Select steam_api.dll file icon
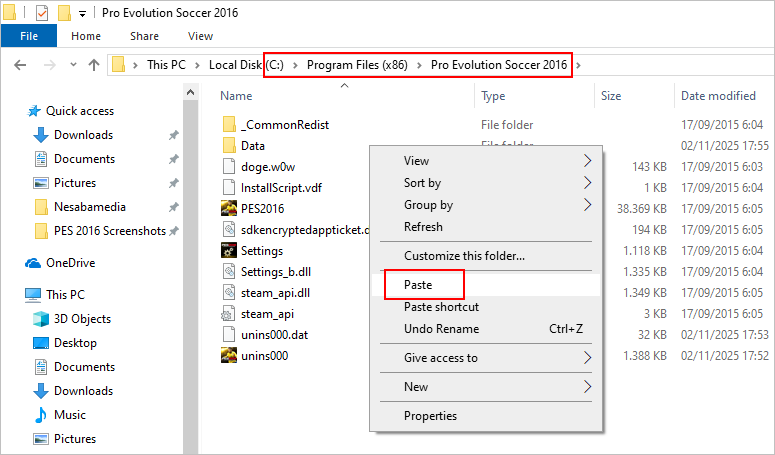775x455 pixels. click(229, 292)
